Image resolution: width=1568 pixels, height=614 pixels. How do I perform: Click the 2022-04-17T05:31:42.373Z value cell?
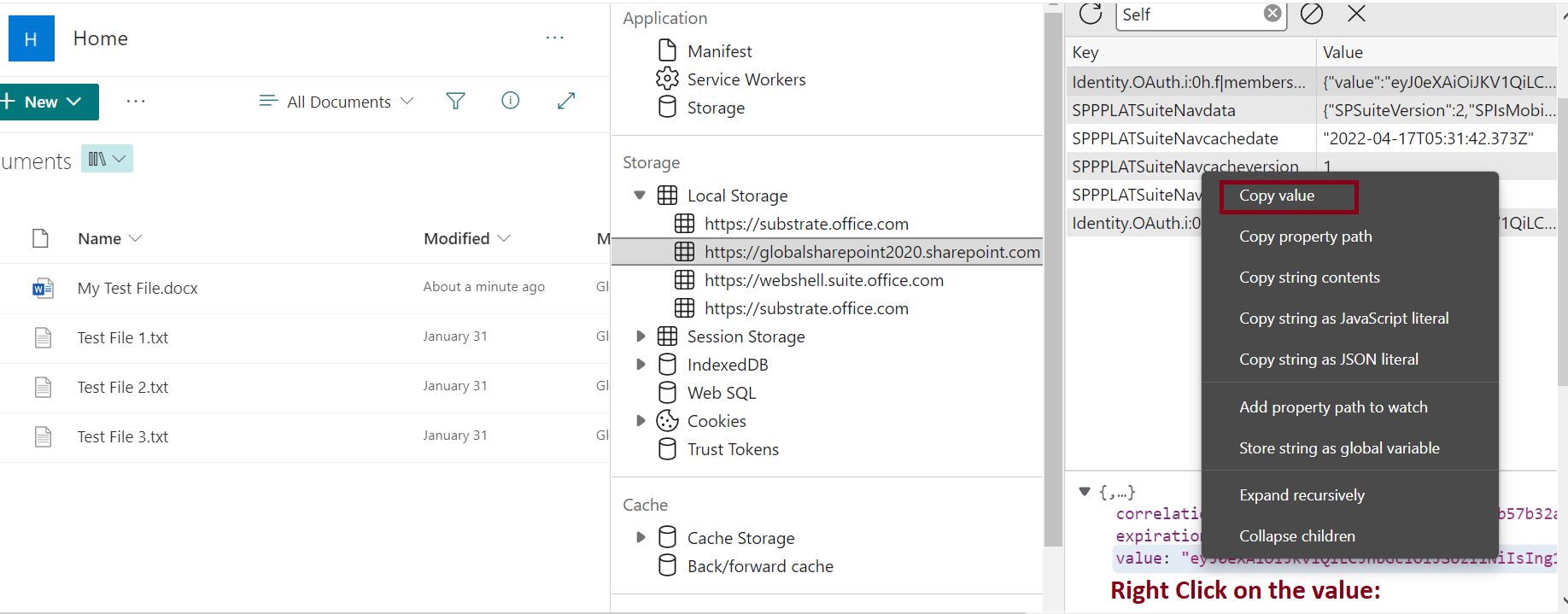click(x=1436, y=138)
